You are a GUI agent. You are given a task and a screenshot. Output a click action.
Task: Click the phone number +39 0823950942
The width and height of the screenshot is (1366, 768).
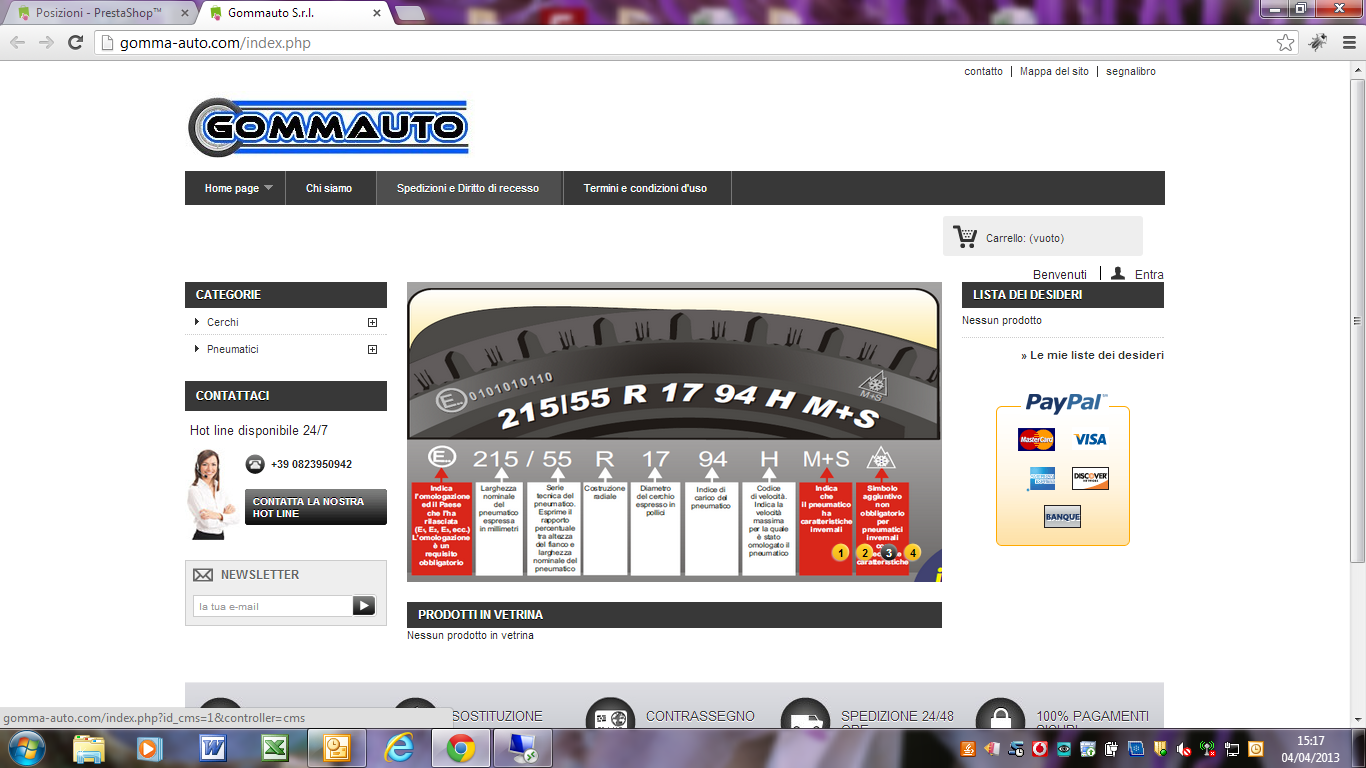coord(311,465)
